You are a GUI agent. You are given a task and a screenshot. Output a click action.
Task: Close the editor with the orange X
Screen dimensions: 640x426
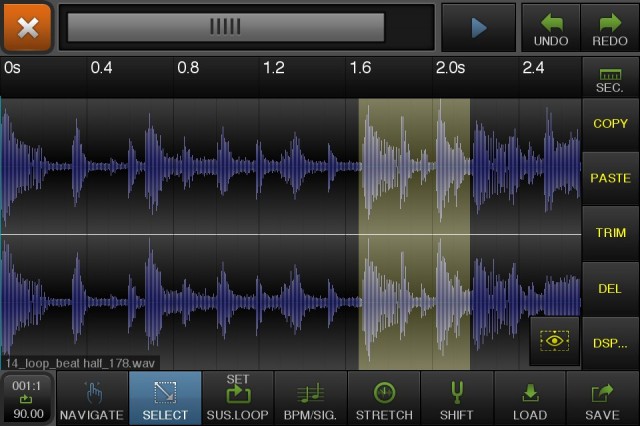click(27, 27)
